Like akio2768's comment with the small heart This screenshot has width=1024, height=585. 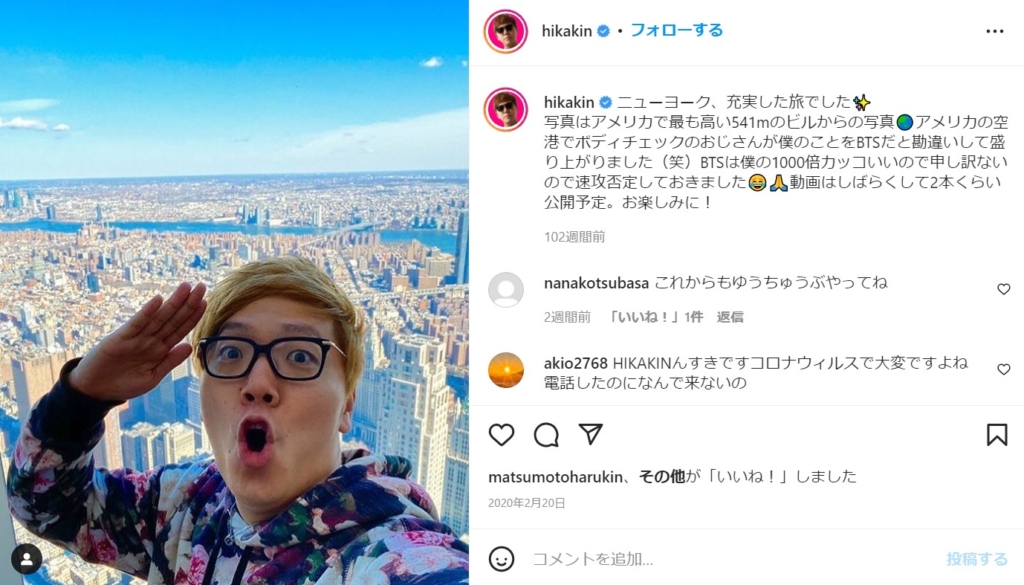[x=1004, y=370]
